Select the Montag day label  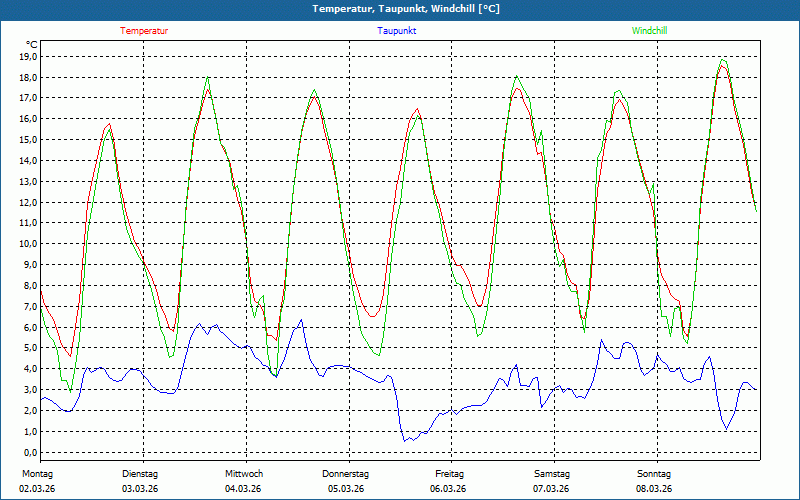click(36, 474)
